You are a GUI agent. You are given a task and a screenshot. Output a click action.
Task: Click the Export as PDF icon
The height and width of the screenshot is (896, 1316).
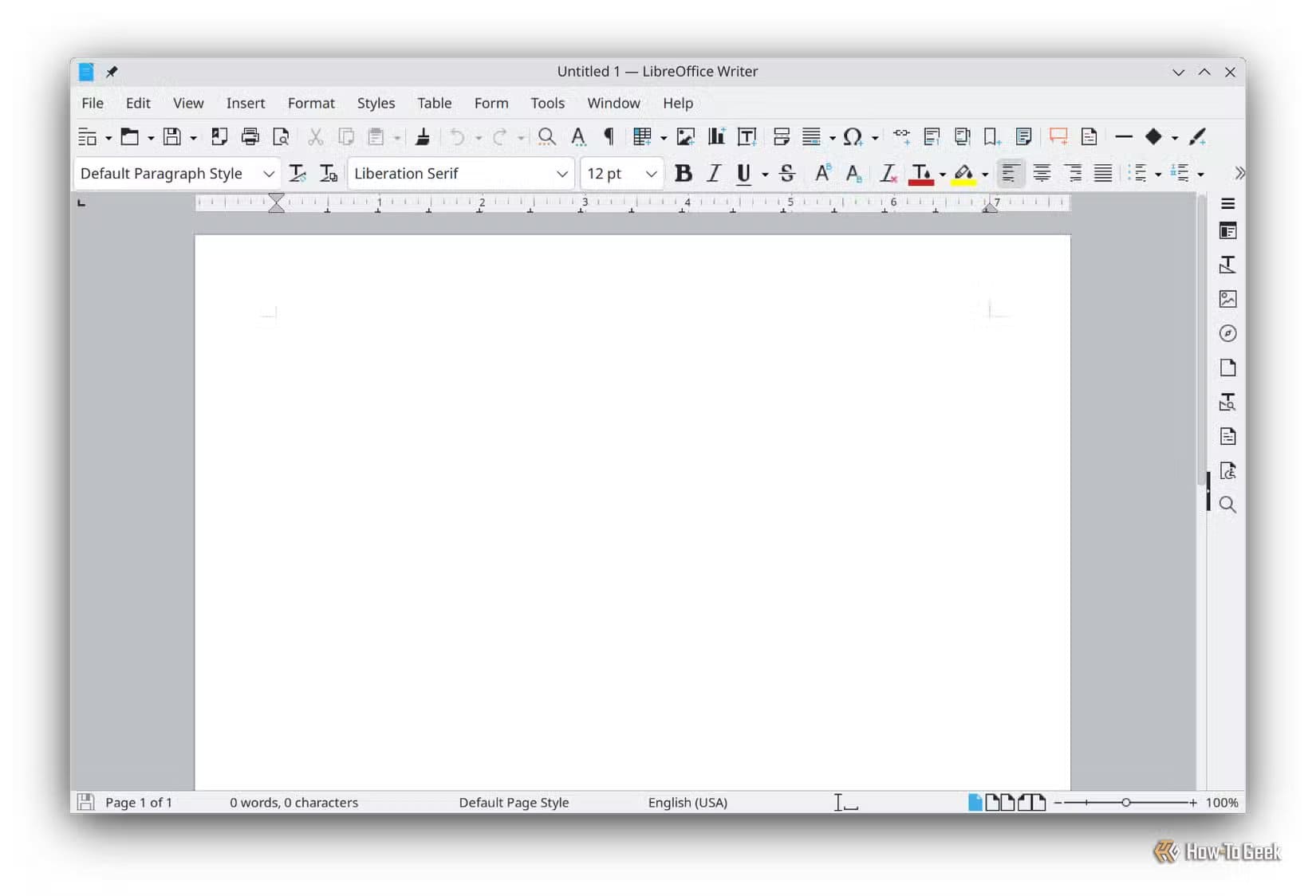click(x=219, y=137)
